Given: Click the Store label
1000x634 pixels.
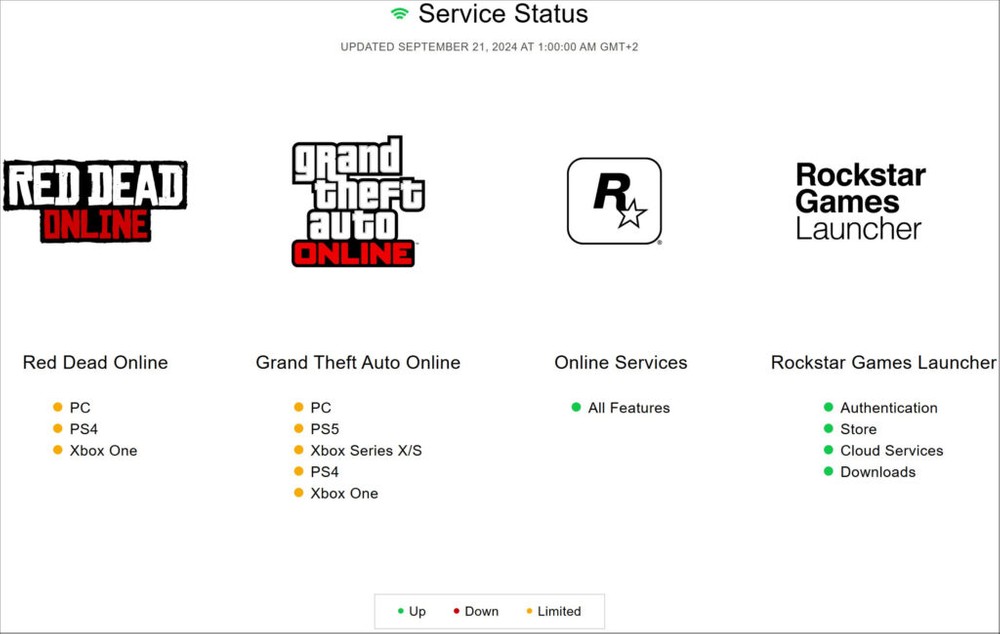Looking at the screenshot, I should point(858,429).
